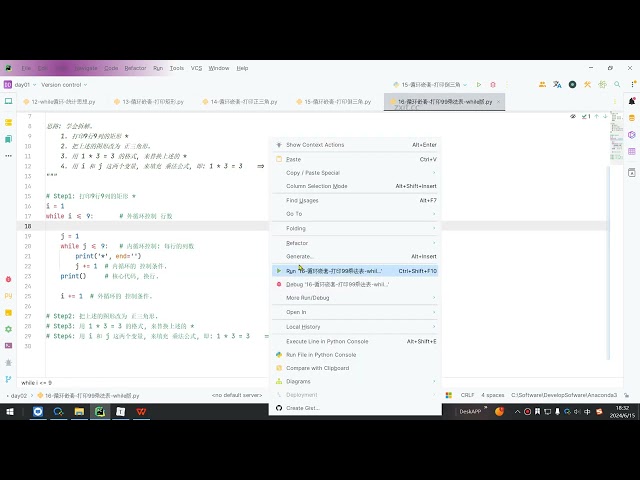Open the Tools menu in menu bar
This screenshot has width=640, height=480.
pyautogui.click(x=177, y=68)
